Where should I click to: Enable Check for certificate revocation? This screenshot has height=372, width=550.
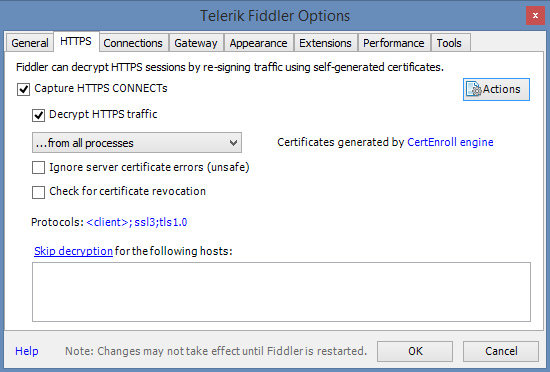[39, 192]
